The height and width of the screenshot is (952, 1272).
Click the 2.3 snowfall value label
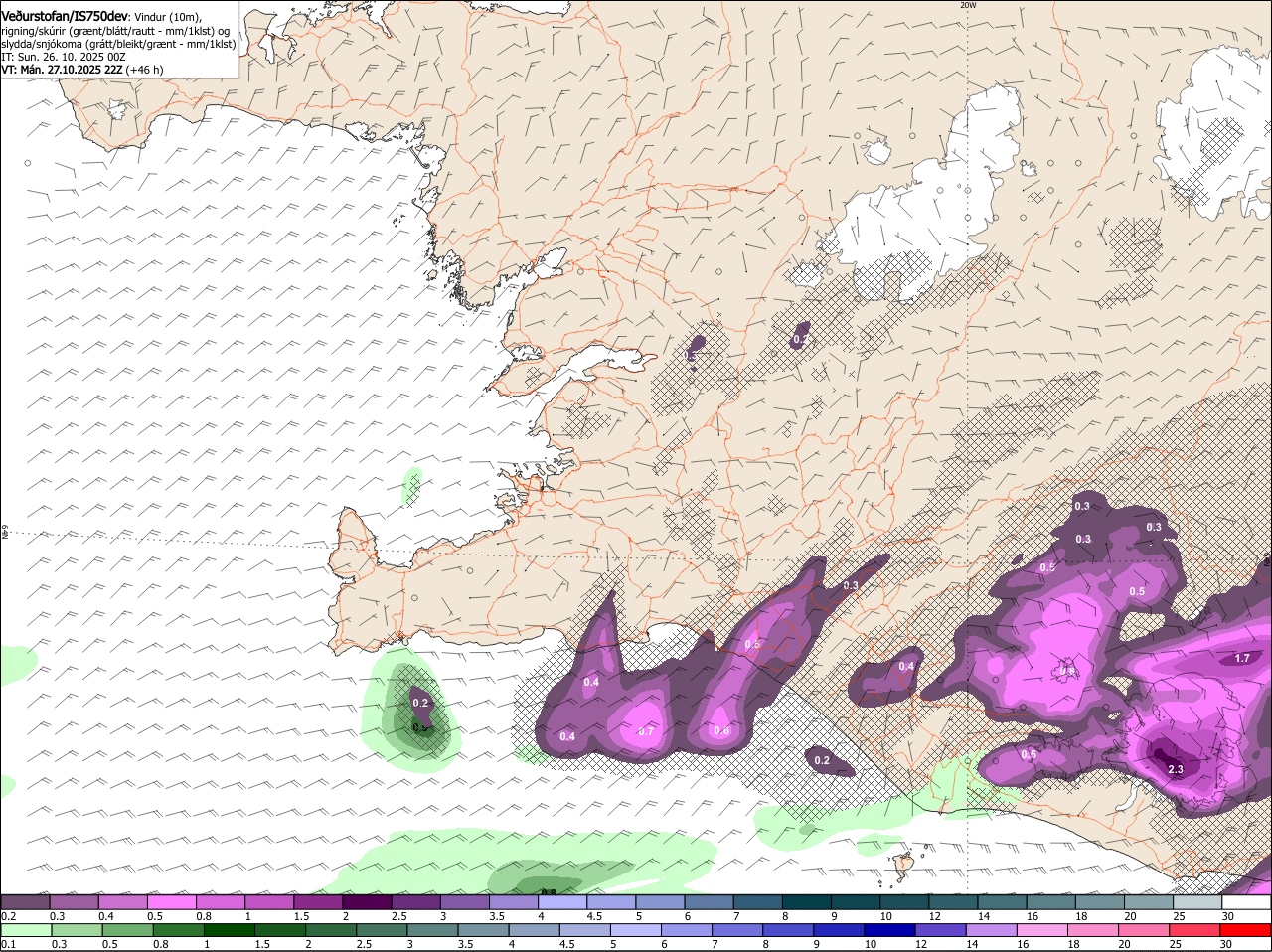pyautogui.click(x=1176, y=769)
